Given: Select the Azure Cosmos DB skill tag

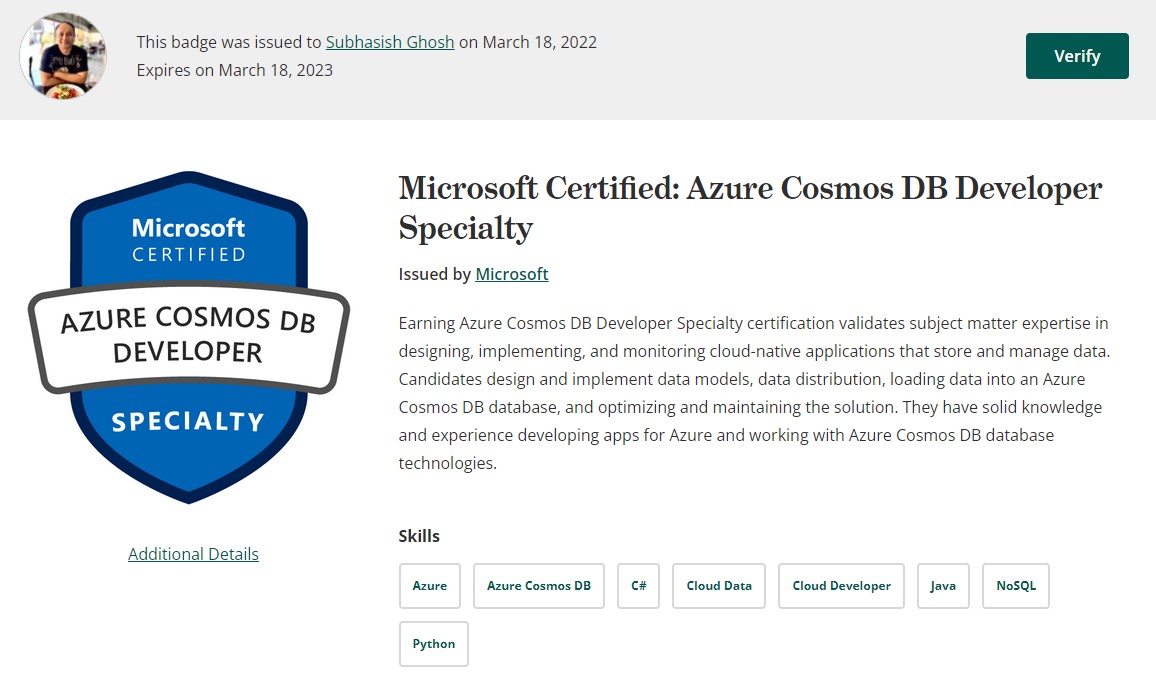Looking at the screenshot, I should (539, 586).
